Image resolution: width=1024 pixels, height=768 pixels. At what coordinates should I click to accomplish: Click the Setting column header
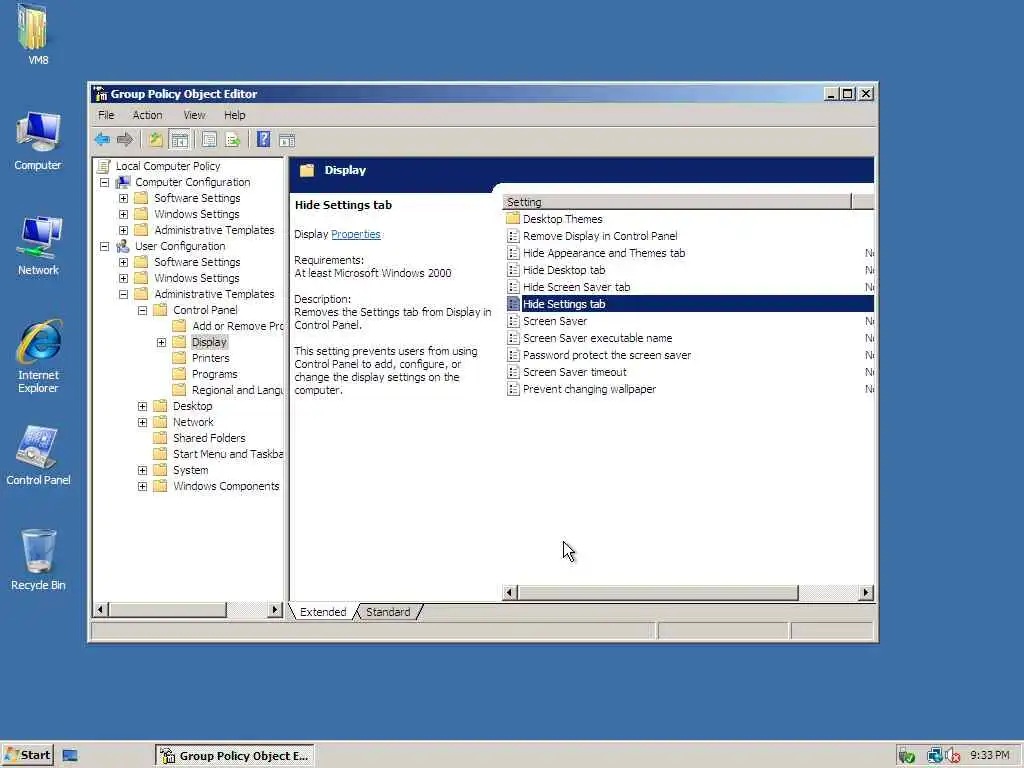[677, 202]
